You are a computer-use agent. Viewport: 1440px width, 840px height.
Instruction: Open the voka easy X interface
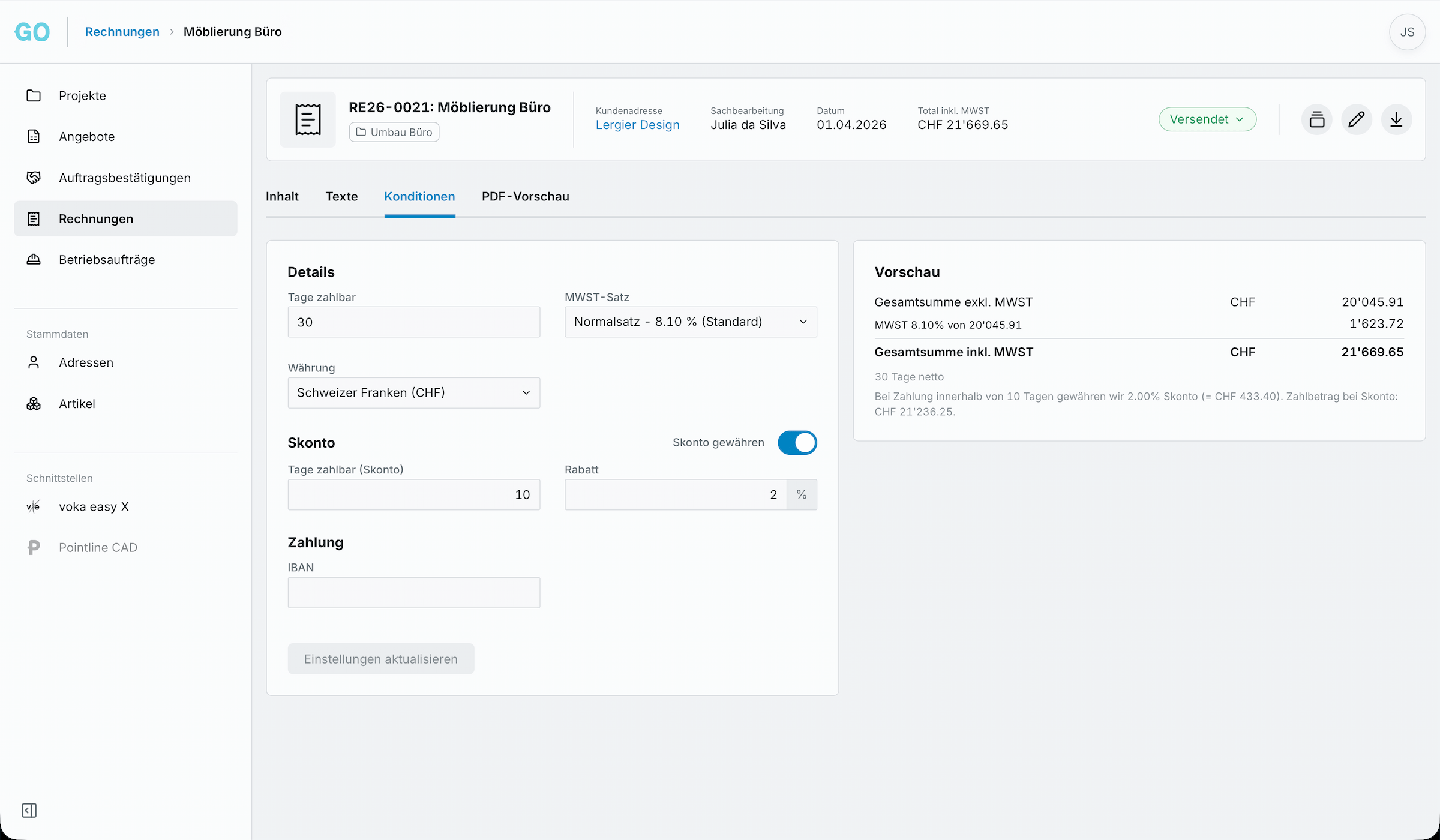[125, 506]
